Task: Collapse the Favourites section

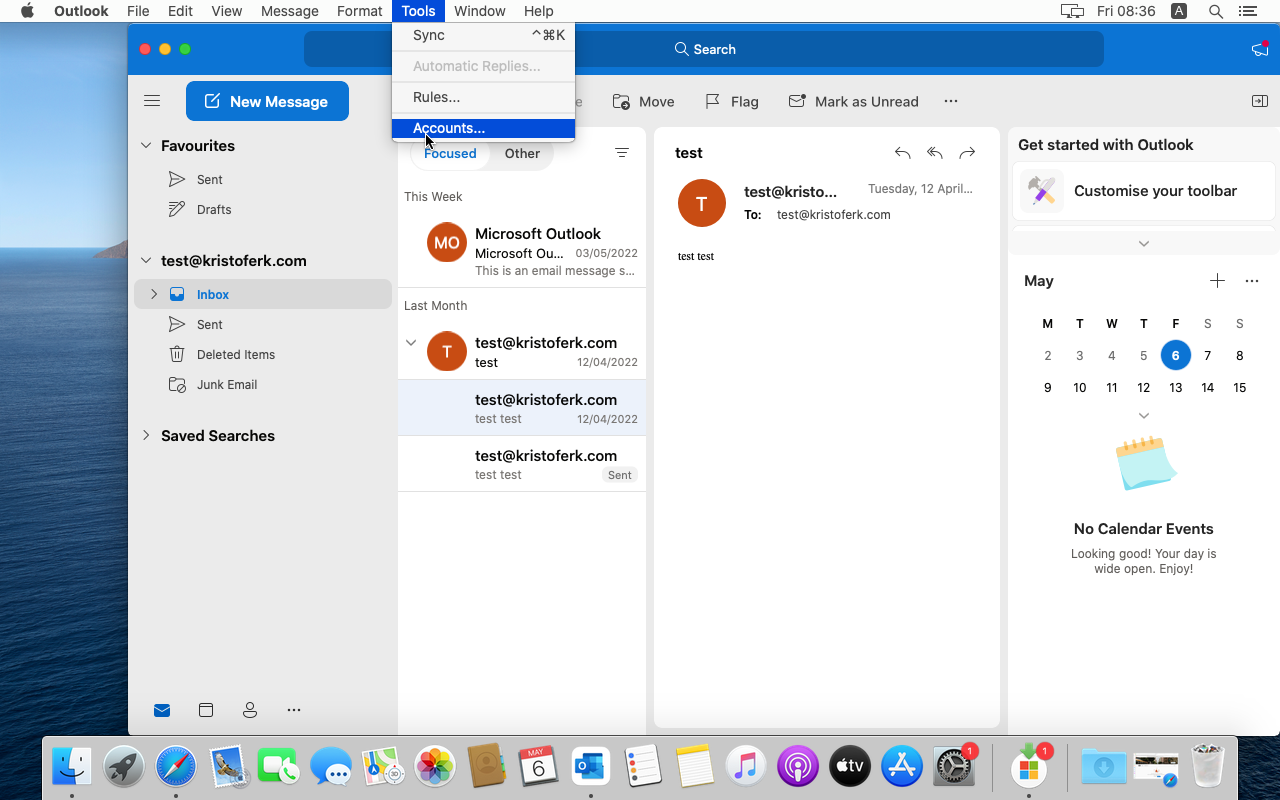Action: coord(146,145)
